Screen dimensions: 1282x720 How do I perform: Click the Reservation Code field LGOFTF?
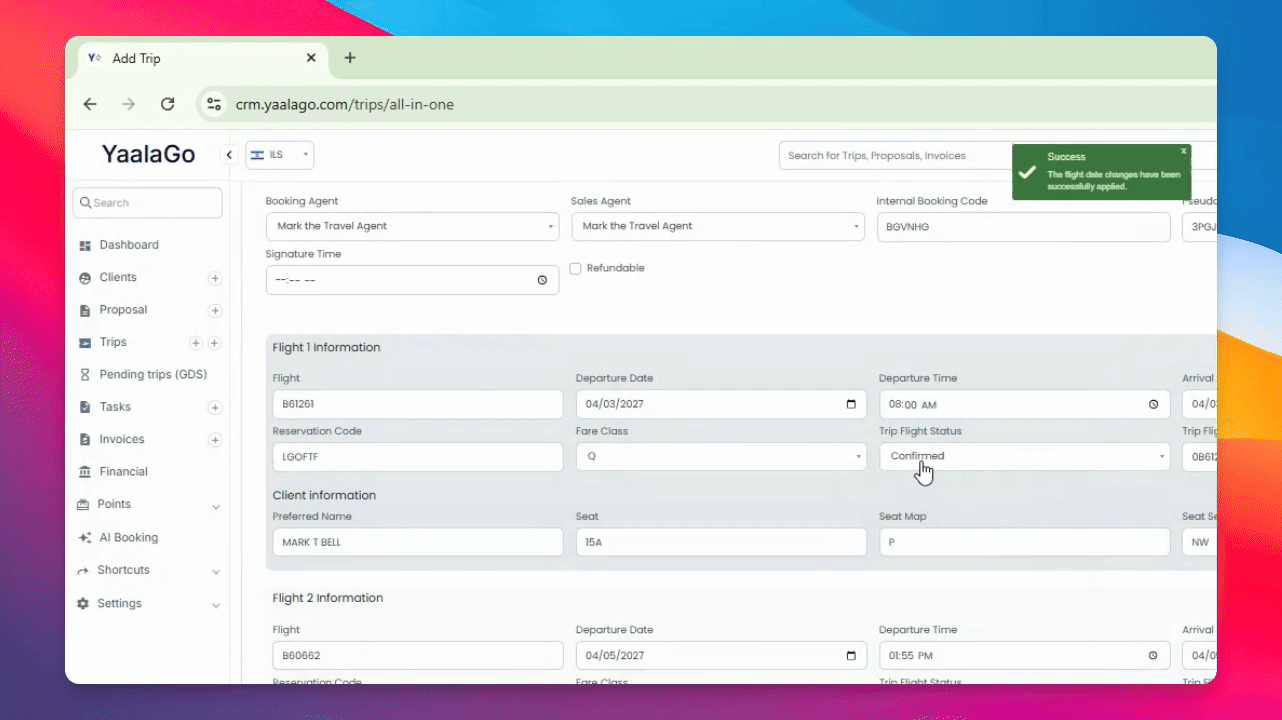[x=418, y=457]
